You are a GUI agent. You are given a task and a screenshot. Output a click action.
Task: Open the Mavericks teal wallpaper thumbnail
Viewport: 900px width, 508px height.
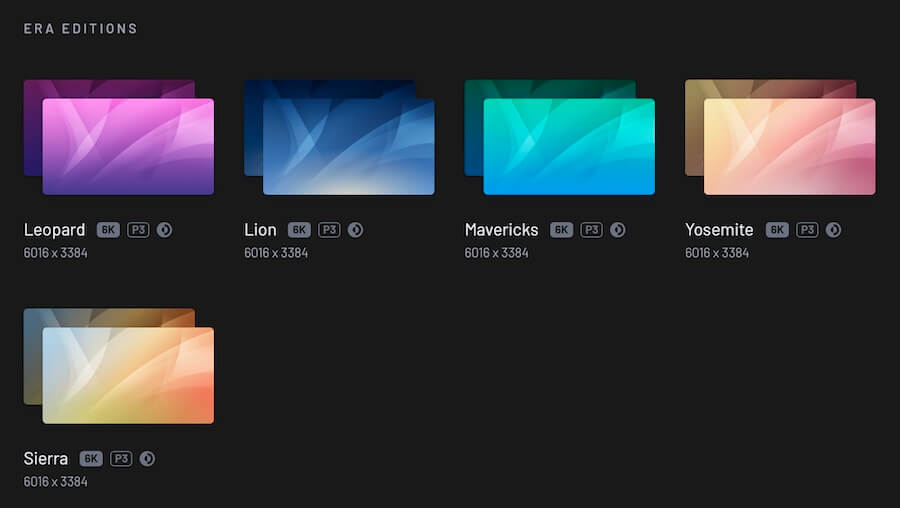(569, 146)
